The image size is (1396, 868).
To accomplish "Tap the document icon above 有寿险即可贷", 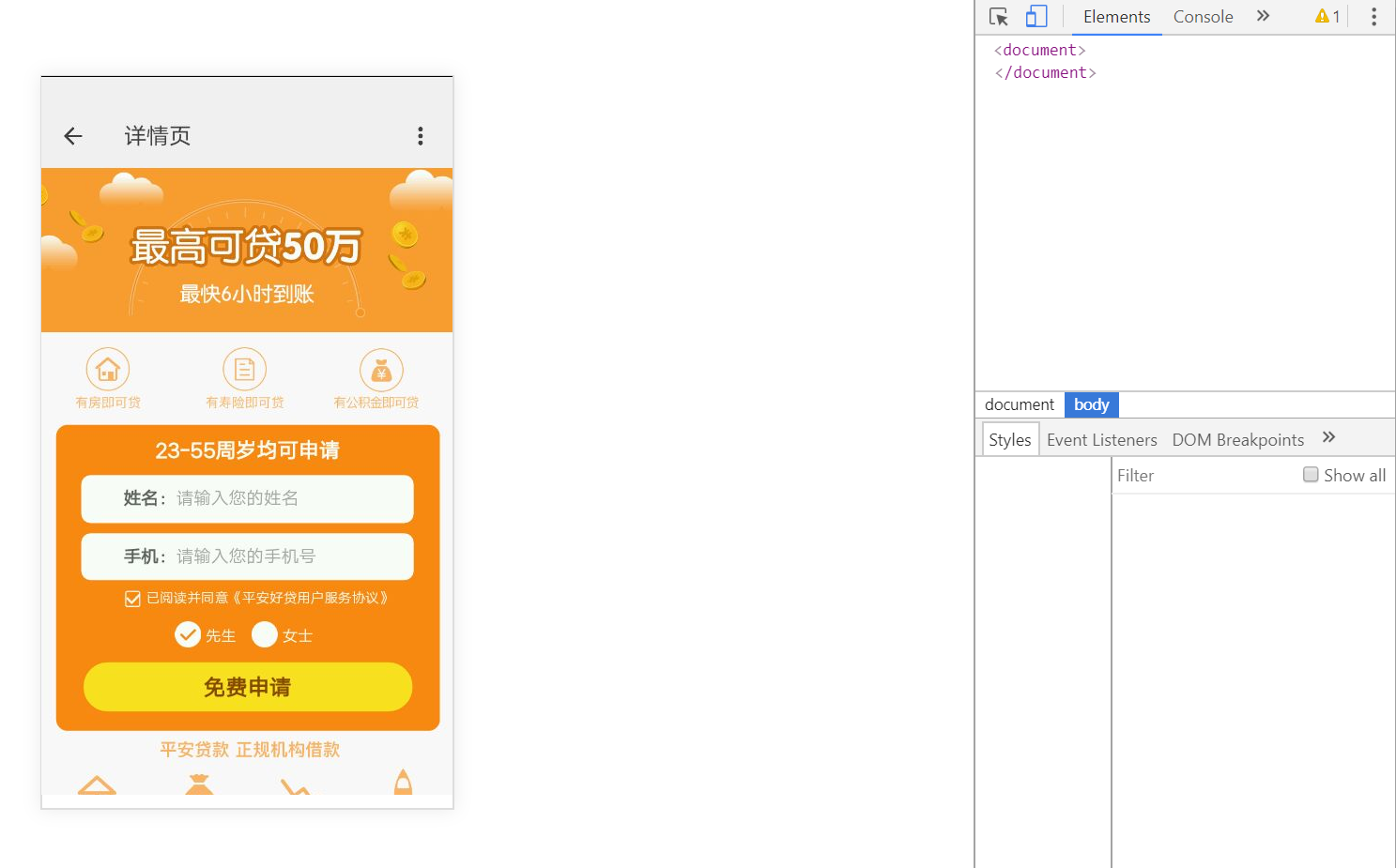I will [x=244, y=369].
